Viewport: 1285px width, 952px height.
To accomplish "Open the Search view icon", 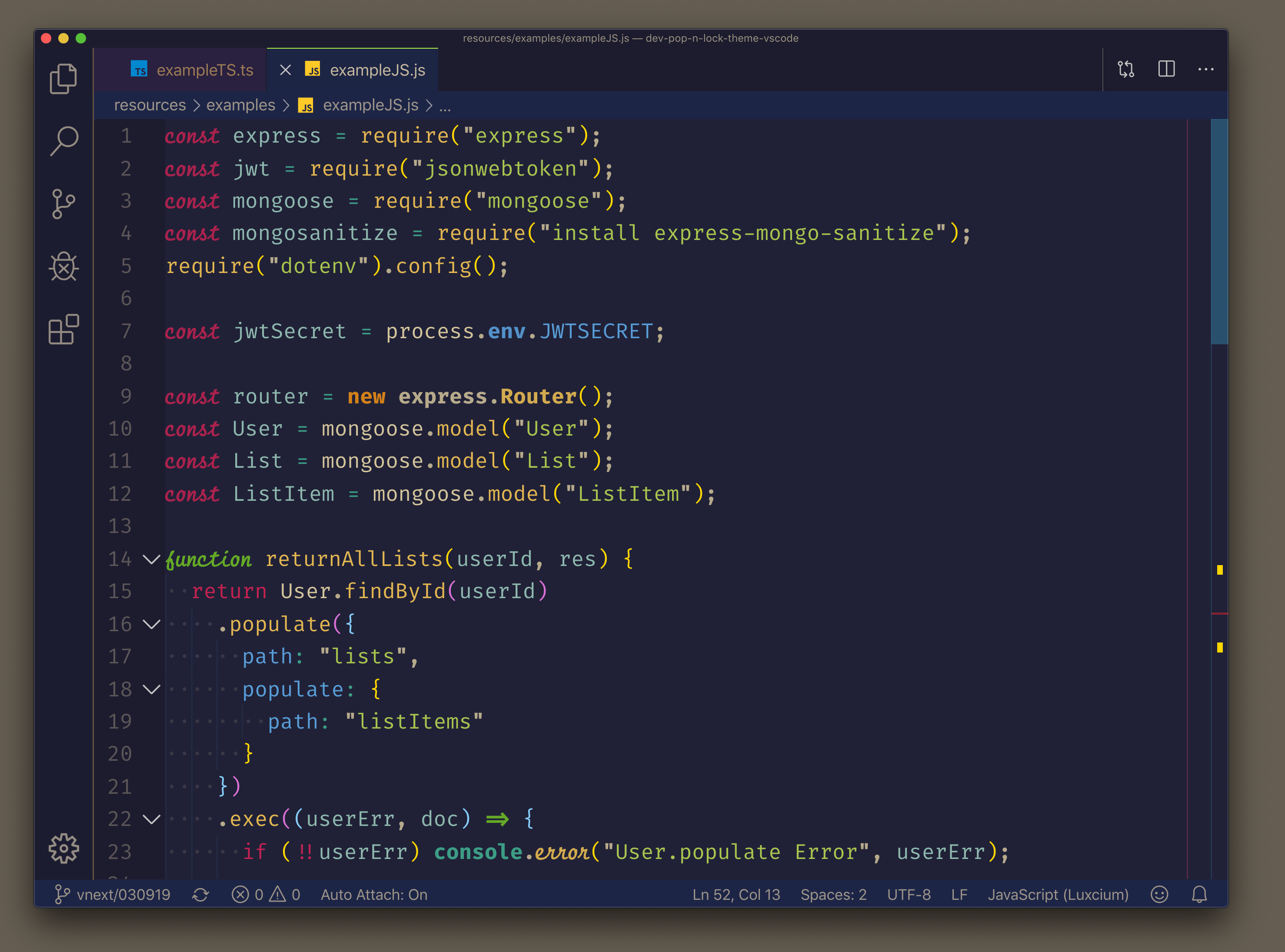I will (63, 141).
